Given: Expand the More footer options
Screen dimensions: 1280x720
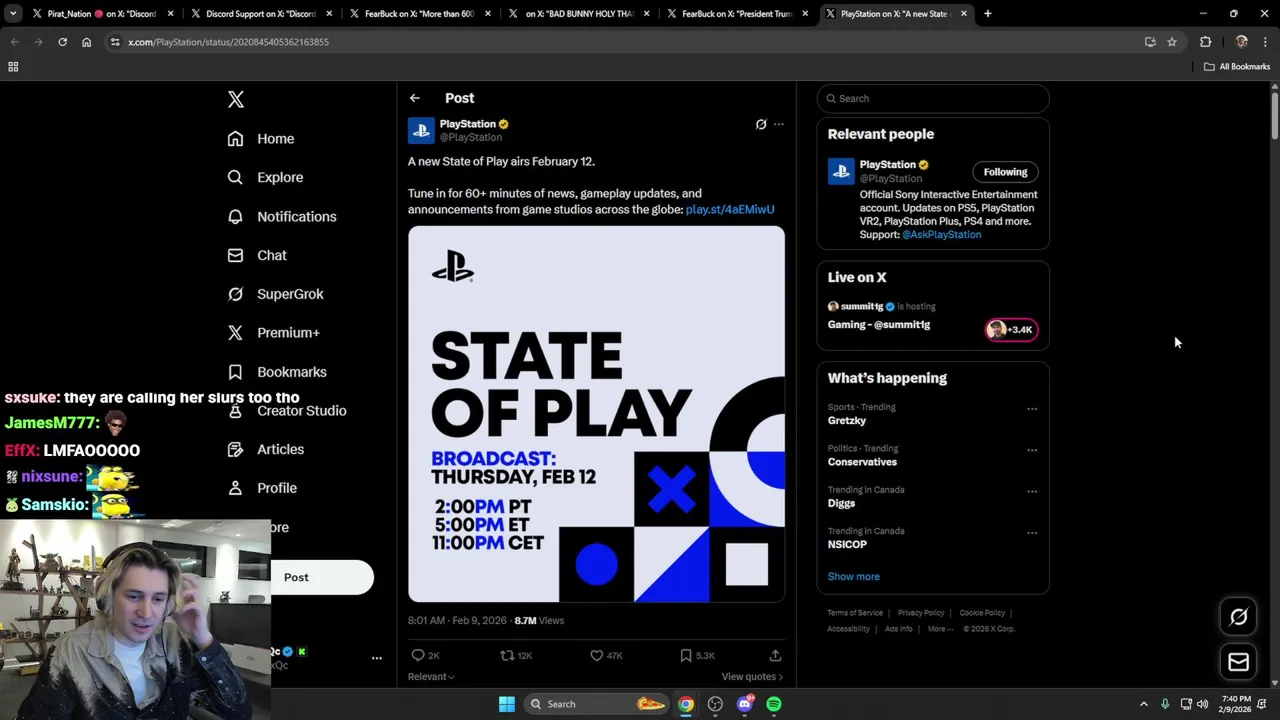Looking at the screenshot, I should pos(940,629).
